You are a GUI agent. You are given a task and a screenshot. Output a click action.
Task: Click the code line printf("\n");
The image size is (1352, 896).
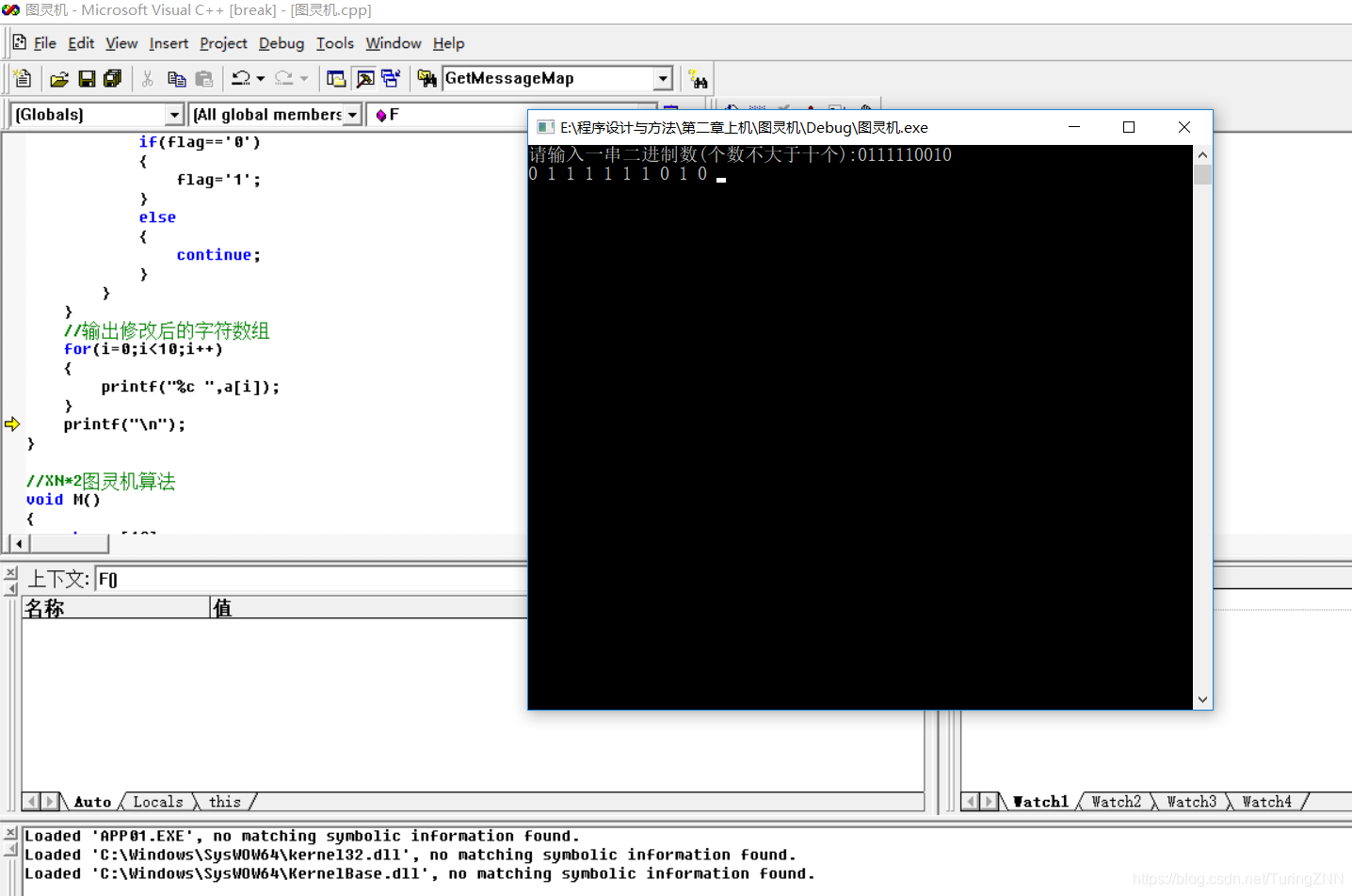[x=124, y=424]
